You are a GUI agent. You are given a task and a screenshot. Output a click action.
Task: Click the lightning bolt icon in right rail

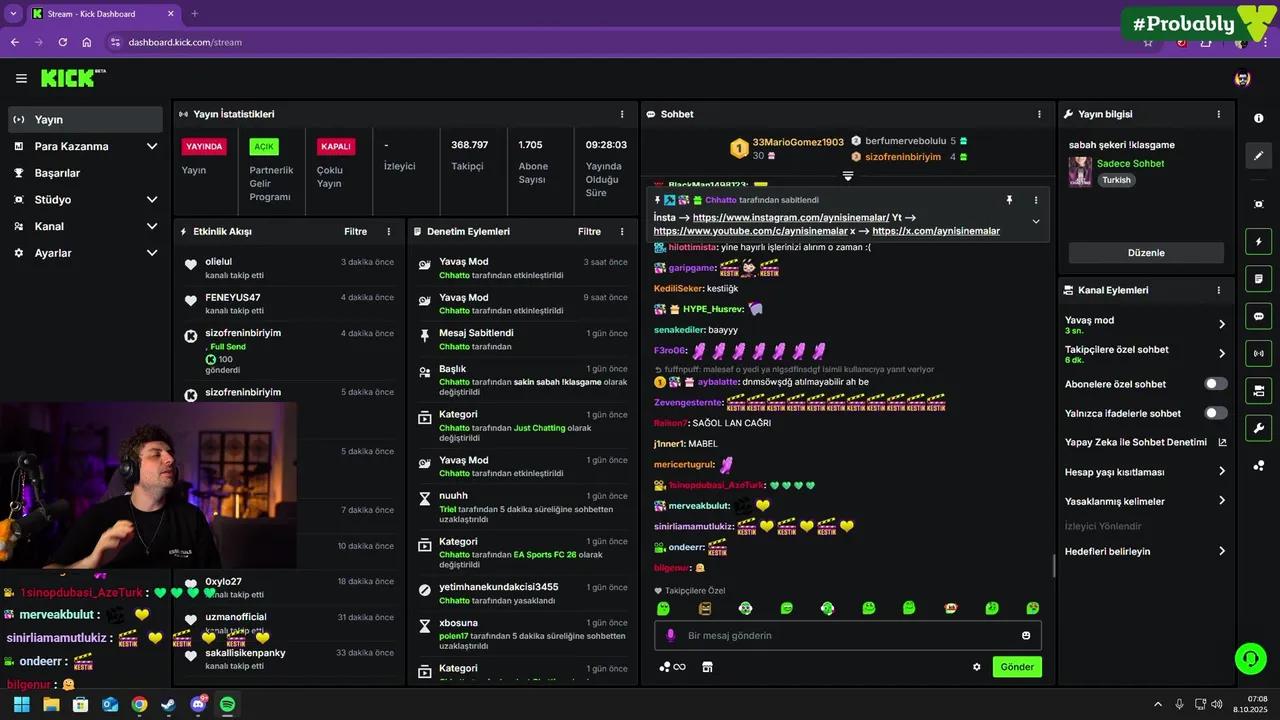(x=1258, y=241)
